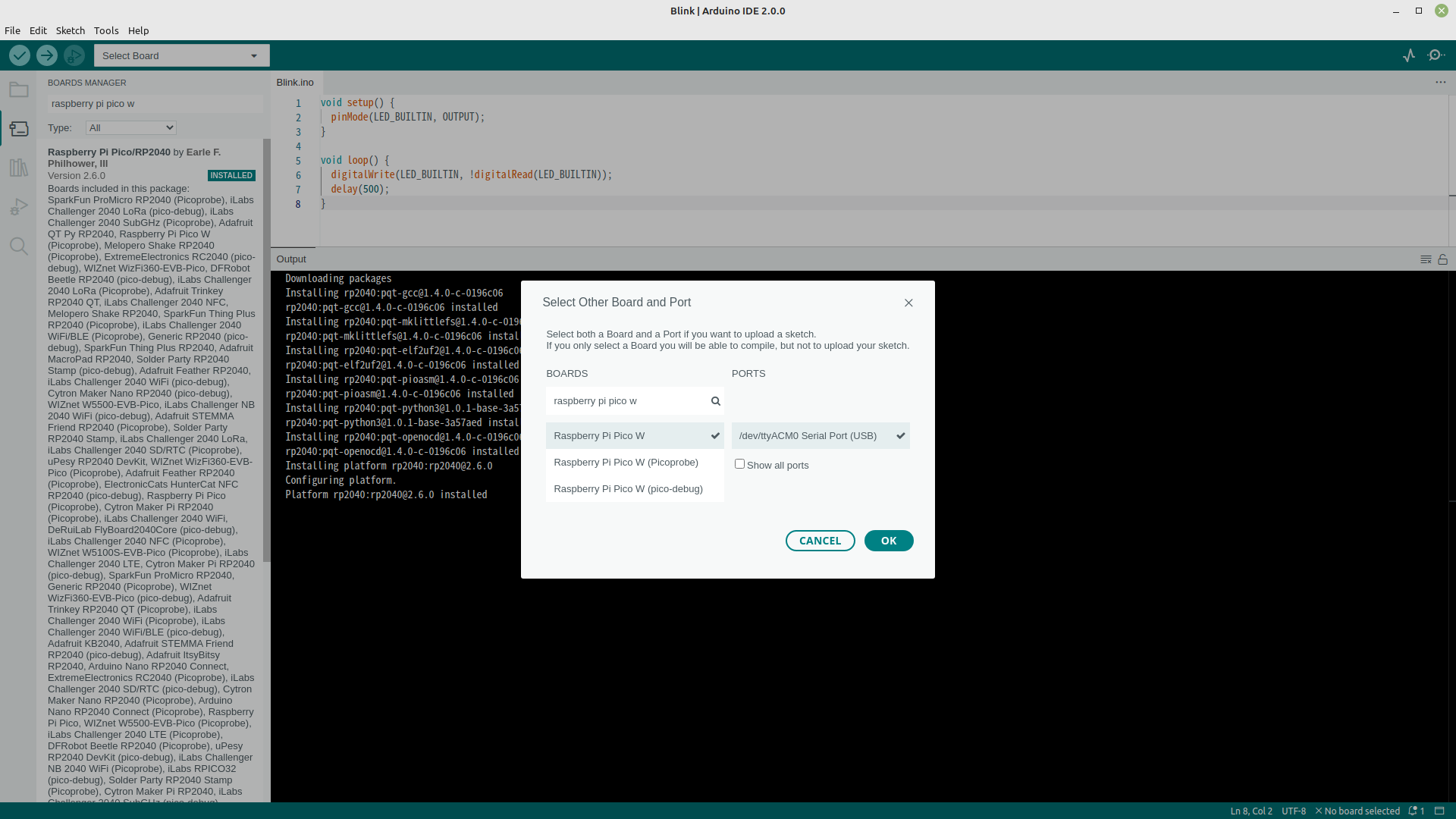Open the Serial Plotter icon
1456x819 pixels.
coord(1409,55)
